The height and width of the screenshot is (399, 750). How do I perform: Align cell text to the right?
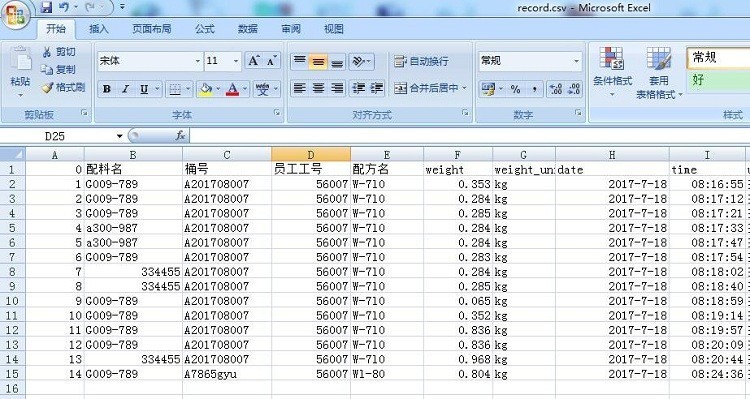pyautogui.click(x=337, y=88)
